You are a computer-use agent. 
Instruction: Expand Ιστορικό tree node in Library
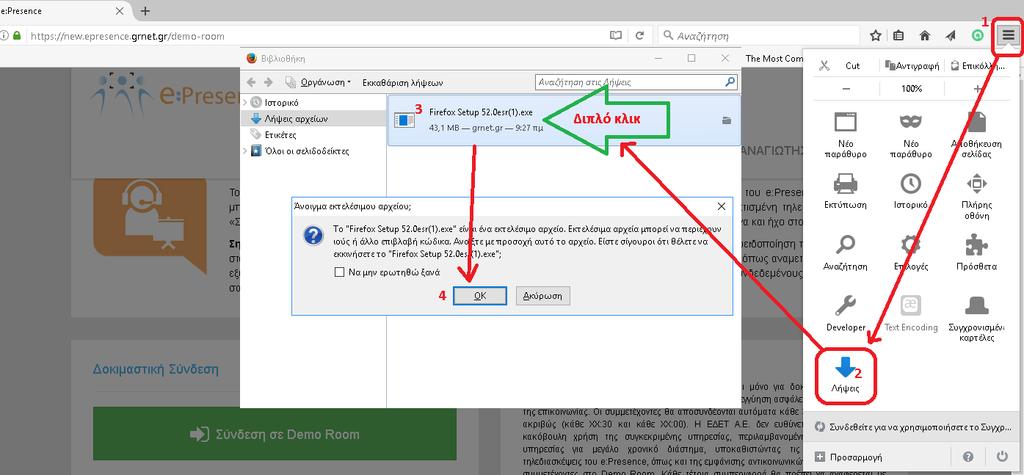pyautogui.click(x=245, y=103)
